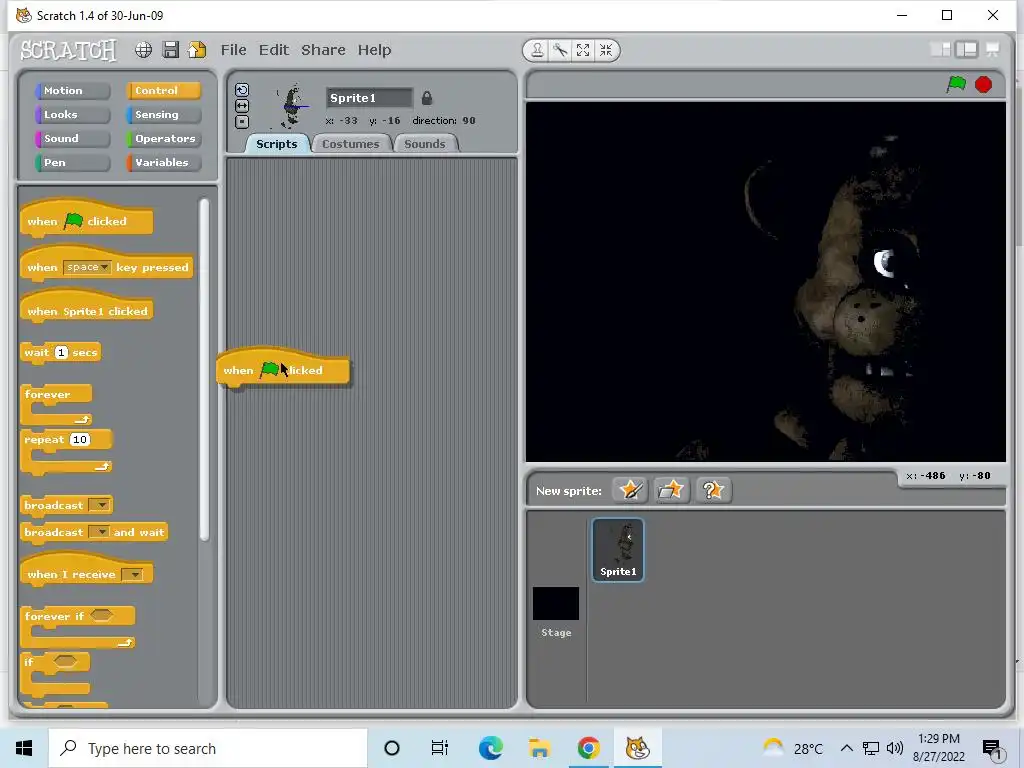The width and height of the screenshot is (1024, 768).
Task: Click green flag to start scripts
Action: [956, 84]
